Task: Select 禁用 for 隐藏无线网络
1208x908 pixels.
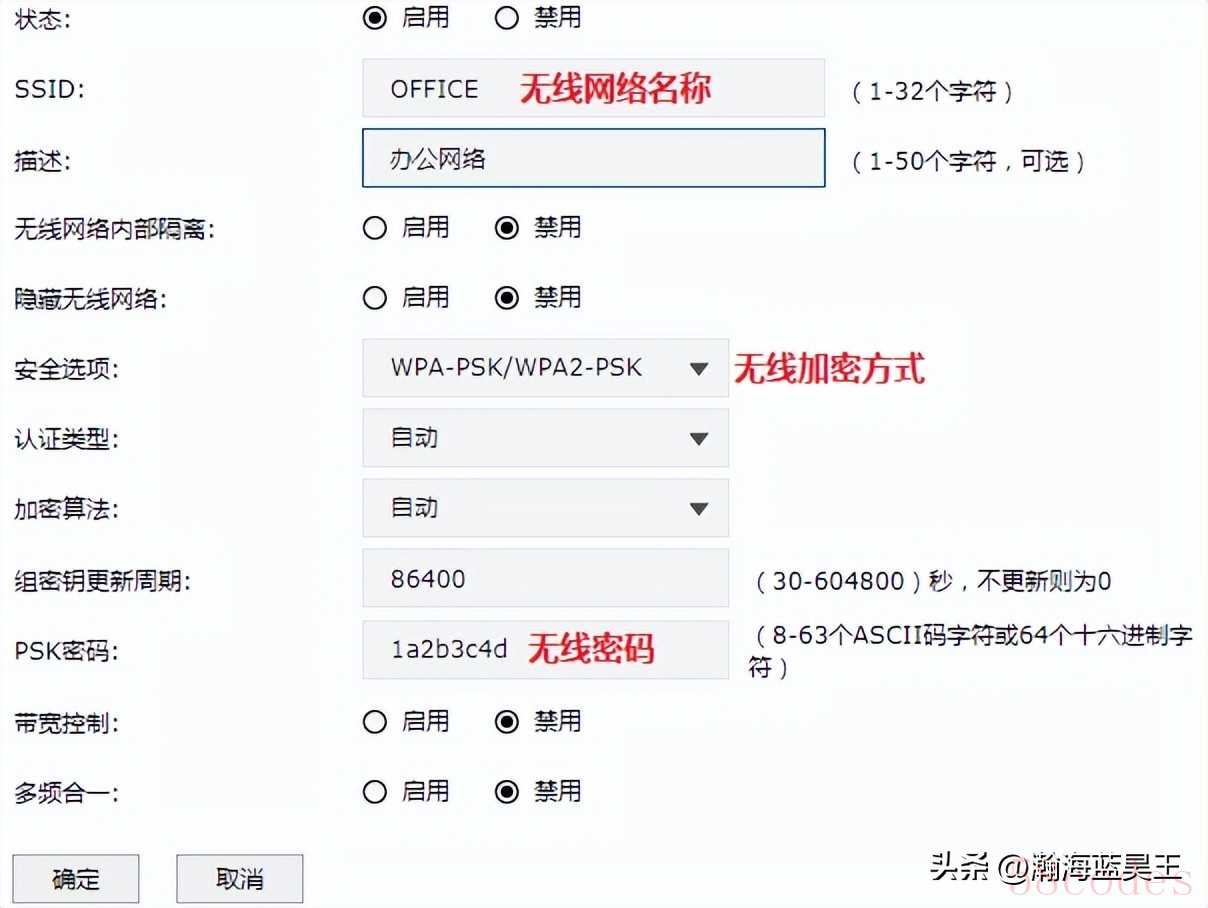Action: click(507, 298)
